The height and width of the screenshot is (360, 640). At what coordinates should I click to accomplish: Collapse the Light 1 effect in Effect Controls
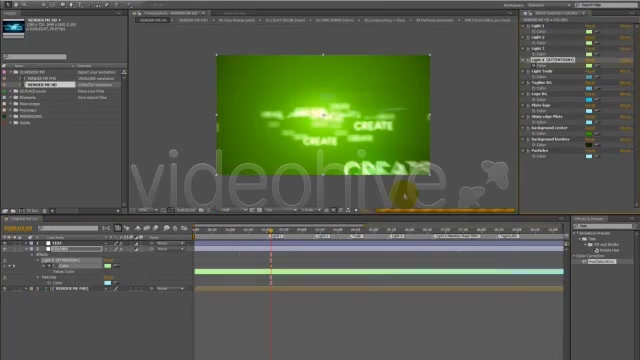(523, 26)
